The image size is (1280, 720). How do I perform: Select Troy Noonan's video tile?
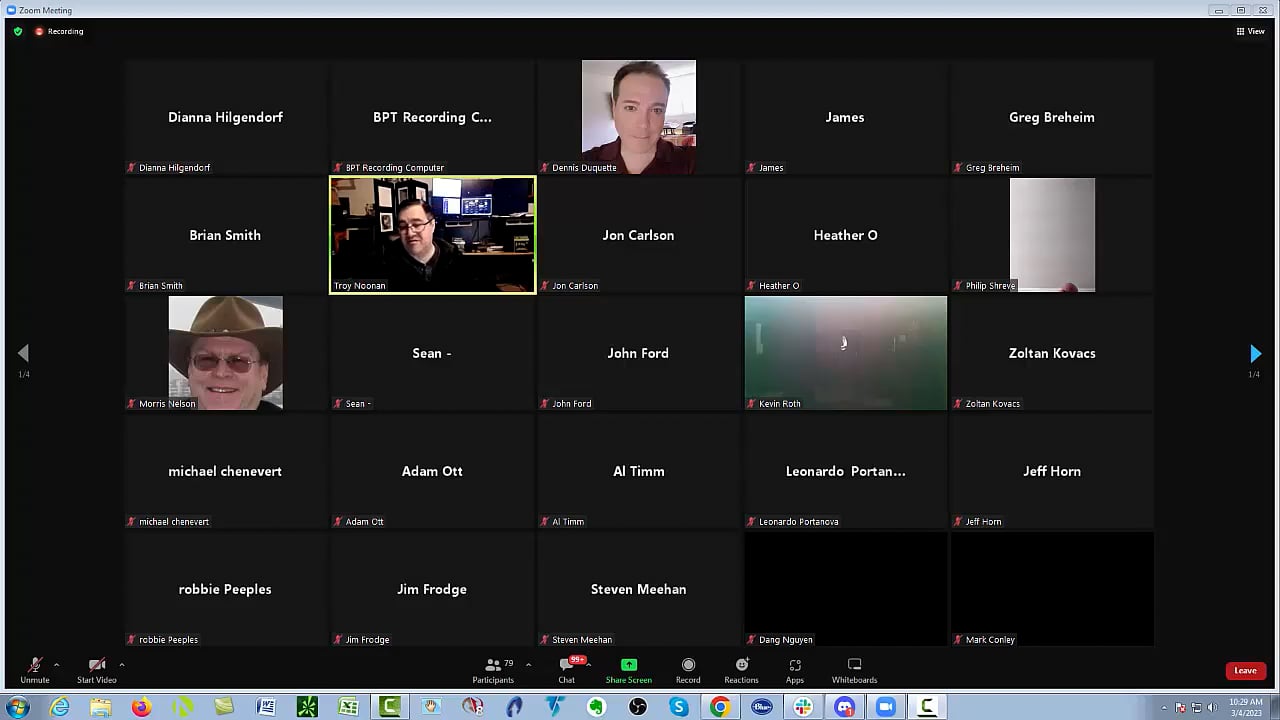(432, 235)
